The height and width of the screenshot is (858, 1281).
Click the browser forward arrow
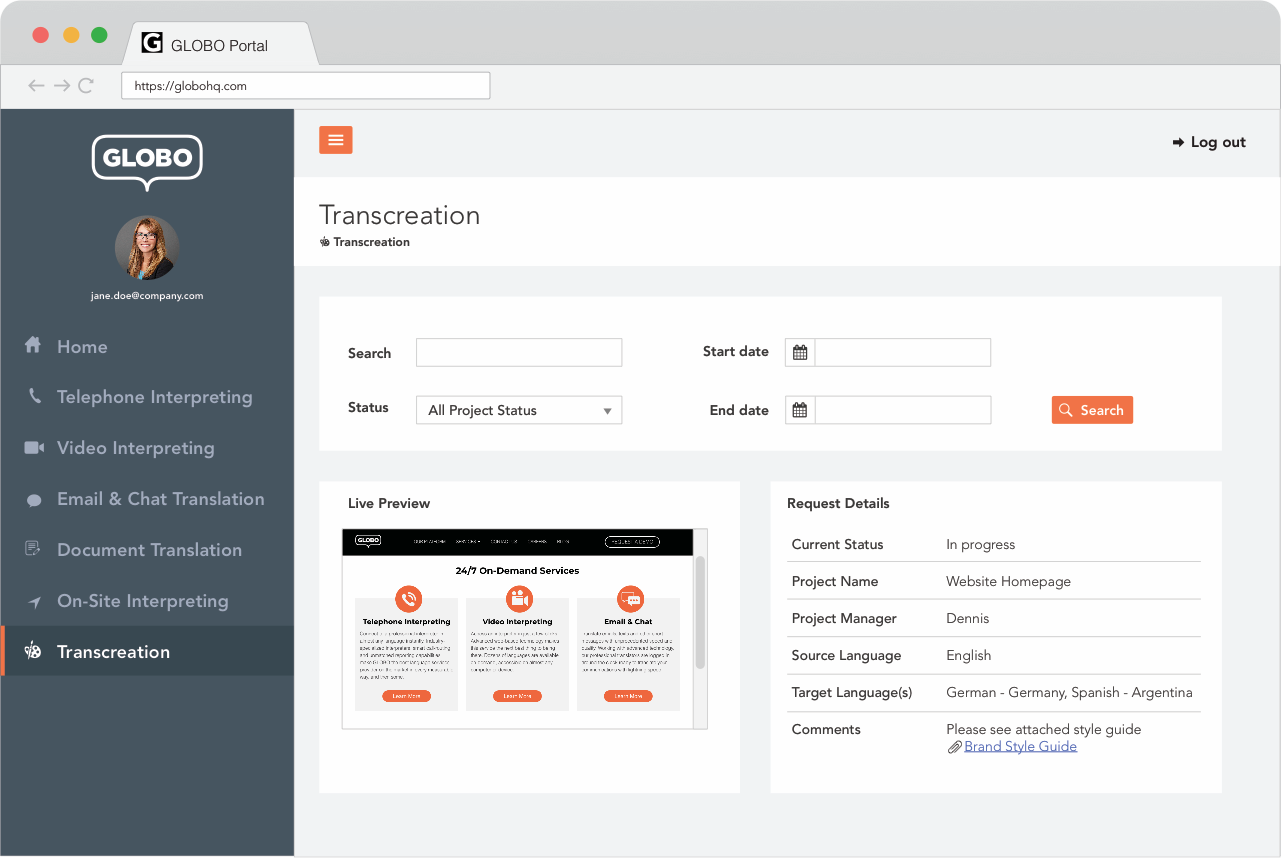(62, 86)
